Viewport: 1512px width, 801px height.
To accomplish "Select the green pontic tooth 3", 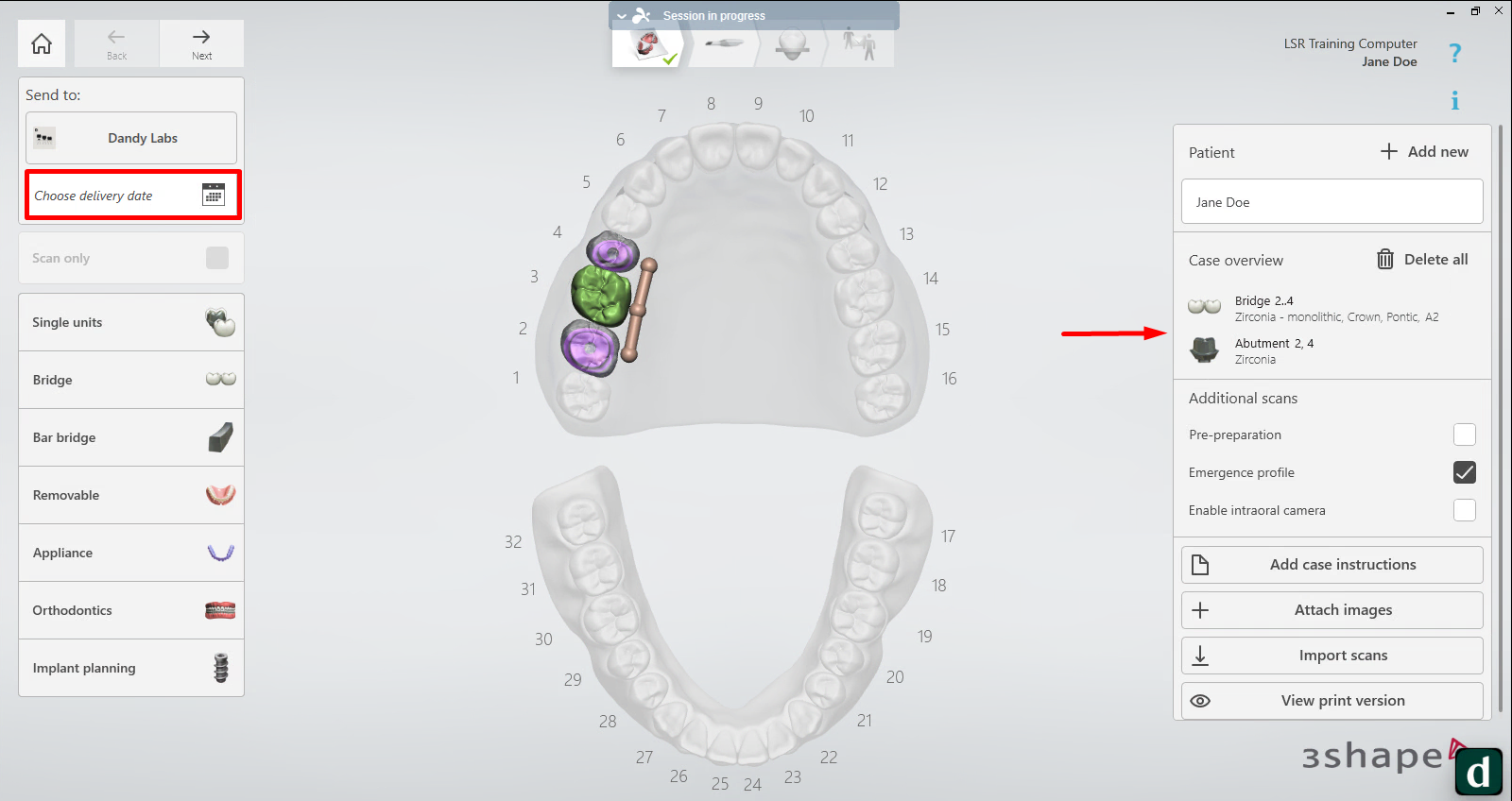I will coord(599,295).
